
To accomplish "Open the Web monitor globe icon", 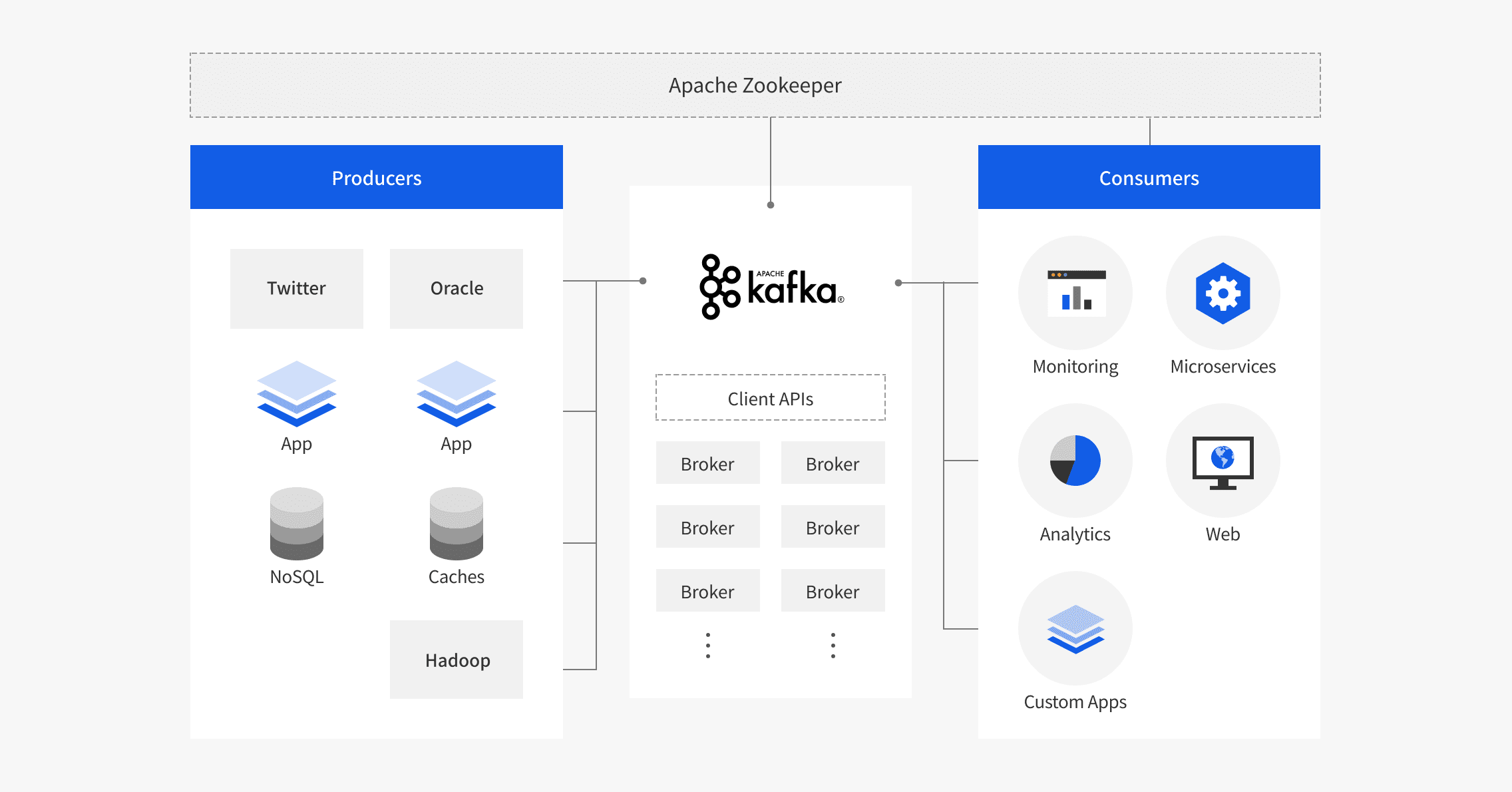I will pos(1223,462).
